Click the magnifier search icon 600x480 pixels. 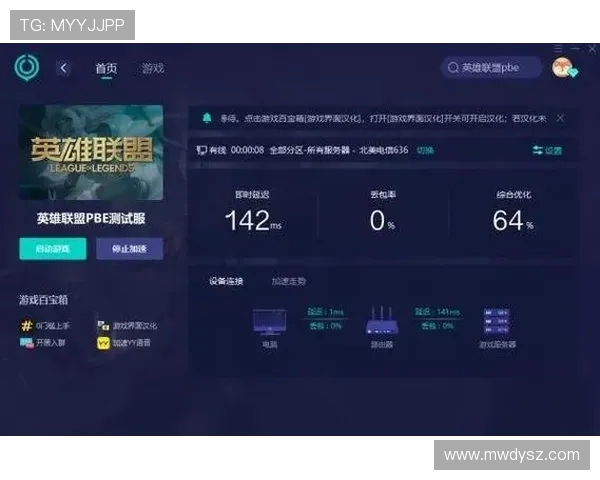click(453, 68)
